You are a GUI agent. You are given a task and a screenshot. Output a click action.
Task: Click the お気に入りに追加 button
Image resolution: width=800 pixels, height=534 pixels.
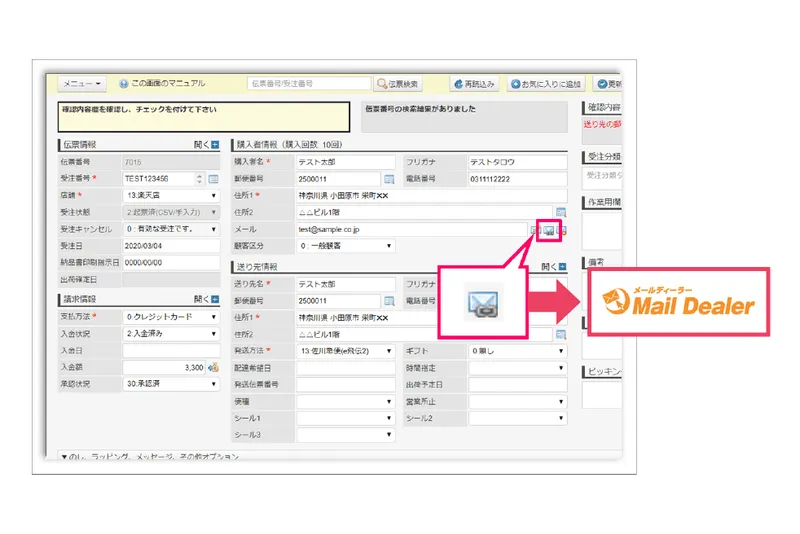tap(545, 84)
